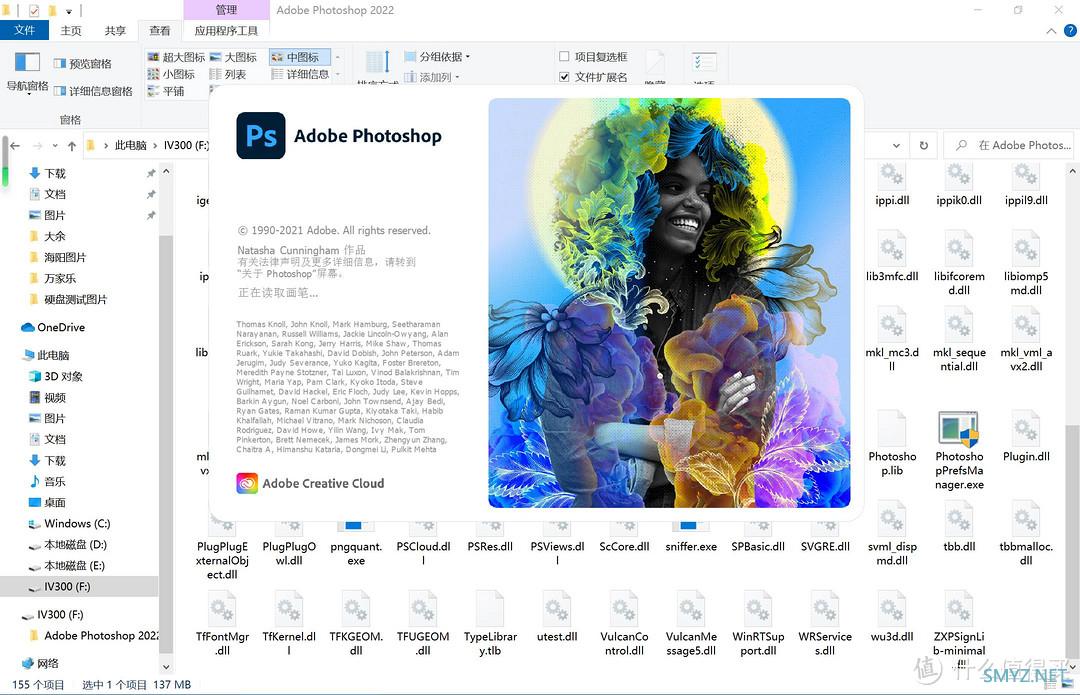
Task: Click the Ps logo on splash screen
Action: pos(260,136)
